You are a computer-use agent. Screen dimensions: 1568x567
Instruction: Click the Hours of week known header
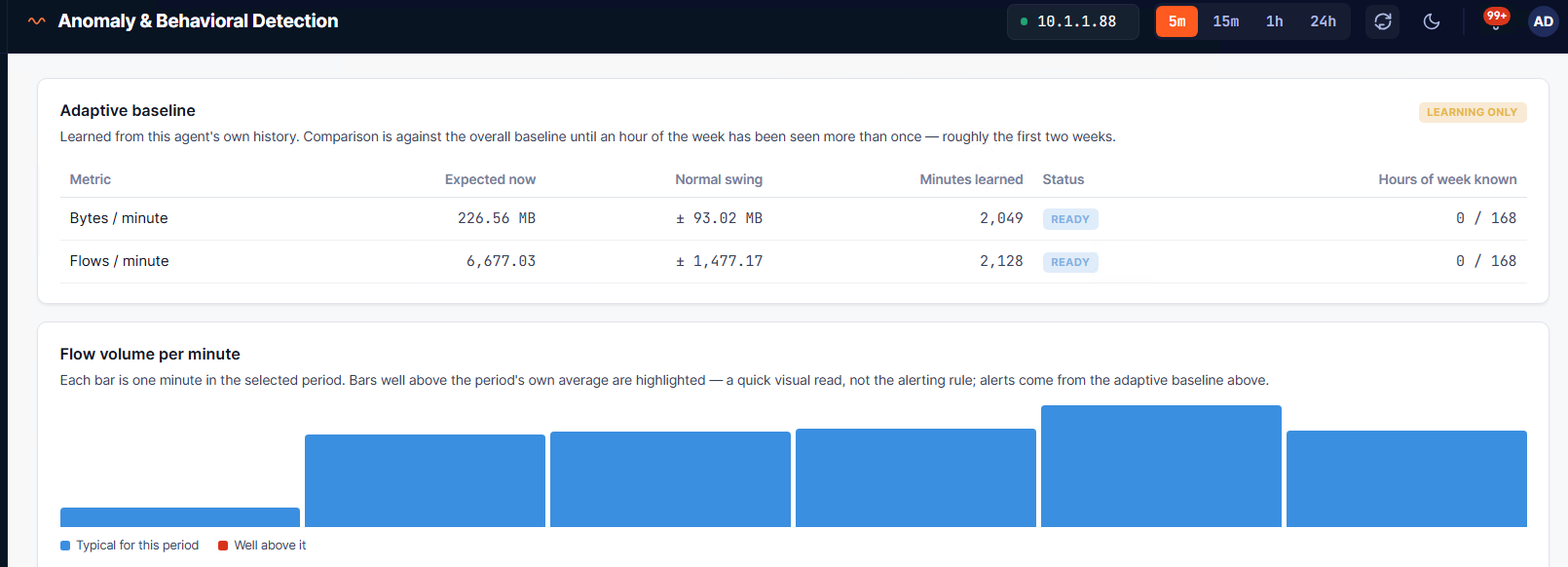(x=1447, y=179)
